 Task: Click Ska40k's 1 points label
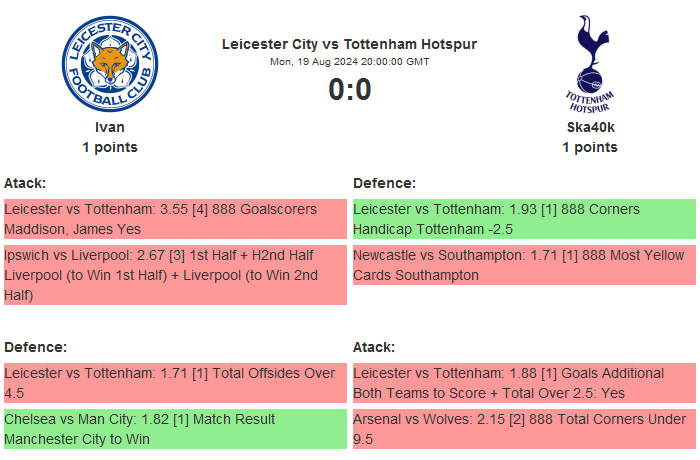click(589, 147)
